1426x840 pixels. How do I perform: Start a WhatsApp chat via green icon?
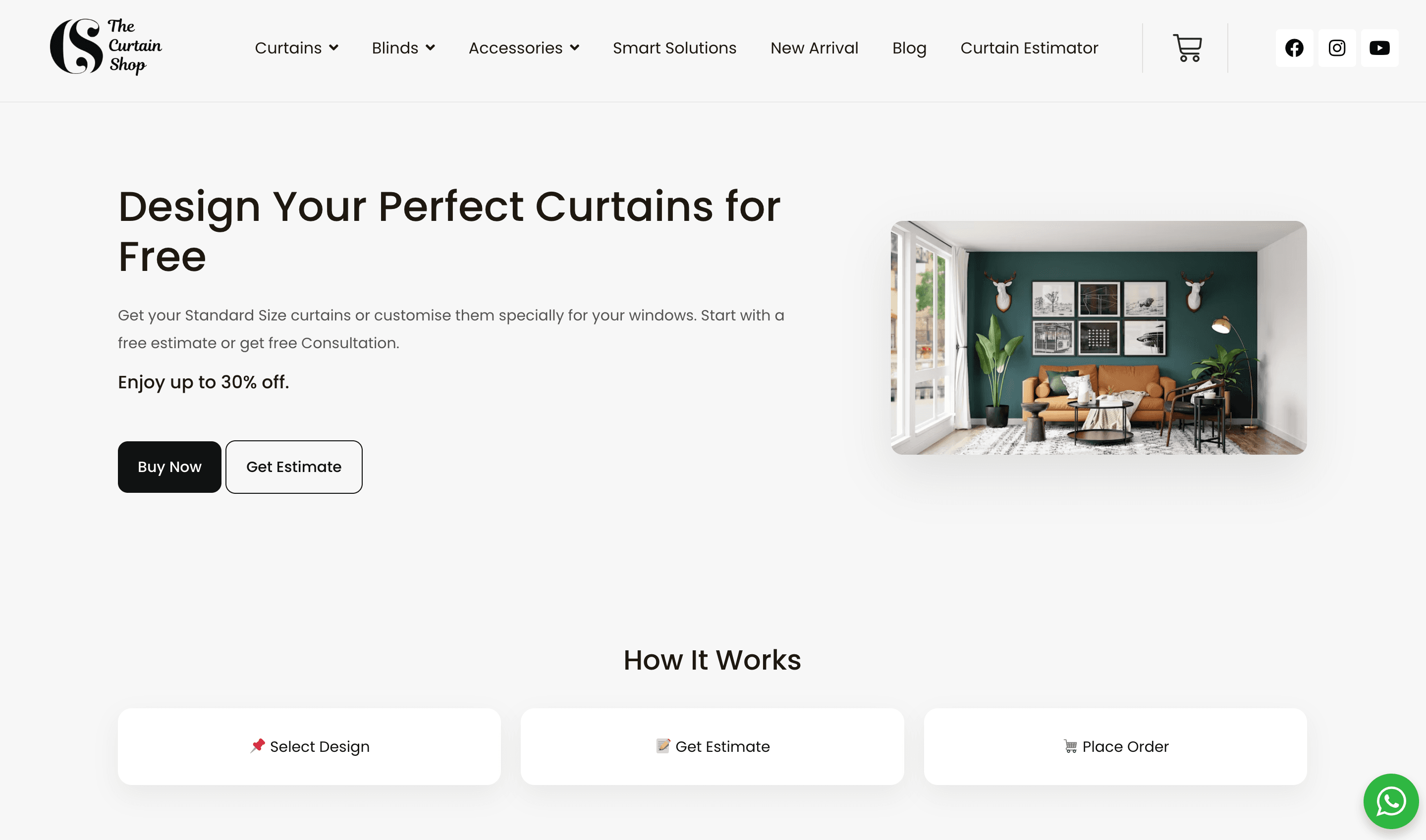[x=1390, y=801]
